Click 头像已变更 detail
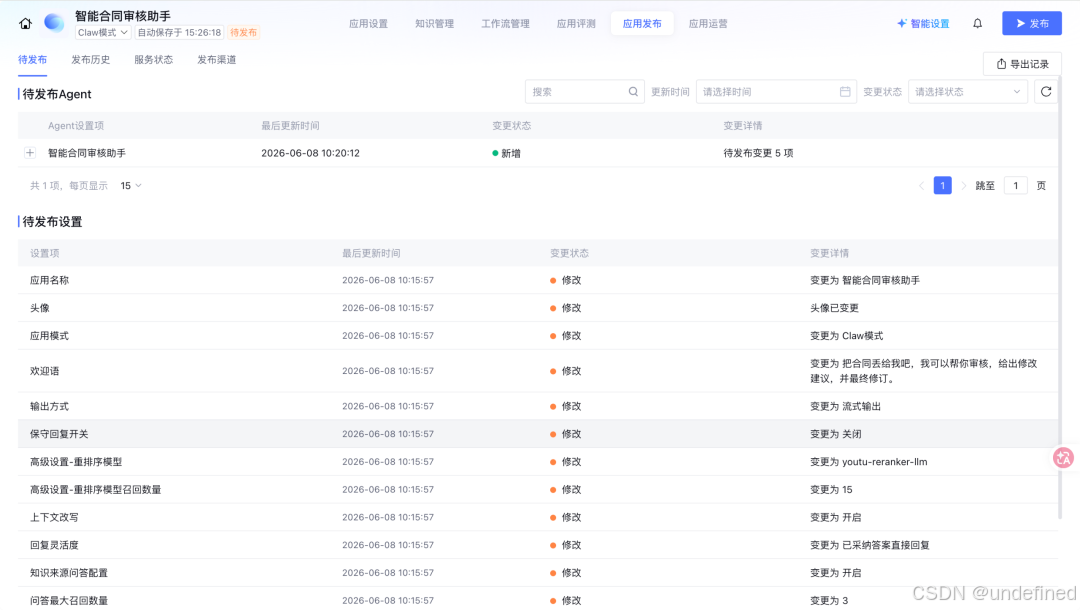The width and height of the screenshot is (1080, 610). click(834, 308)
